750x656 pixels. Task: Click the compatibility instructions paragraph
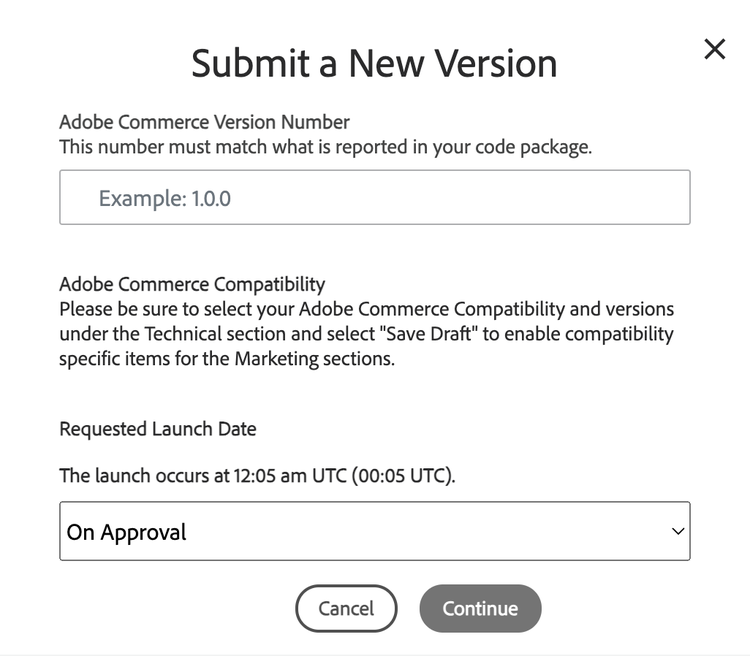366,333
